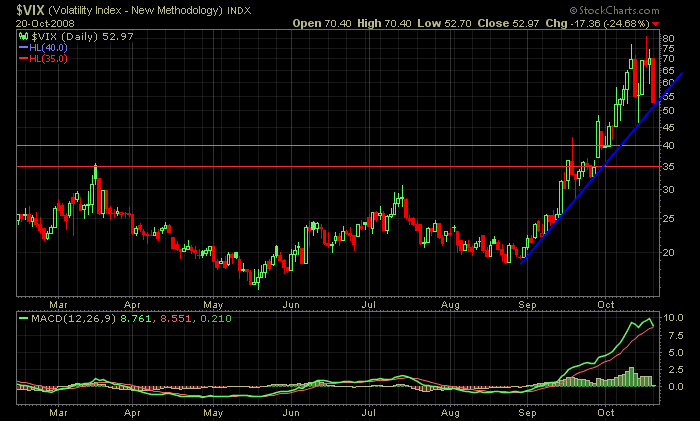Click the INDX exchange label

(x=239, y=10)
